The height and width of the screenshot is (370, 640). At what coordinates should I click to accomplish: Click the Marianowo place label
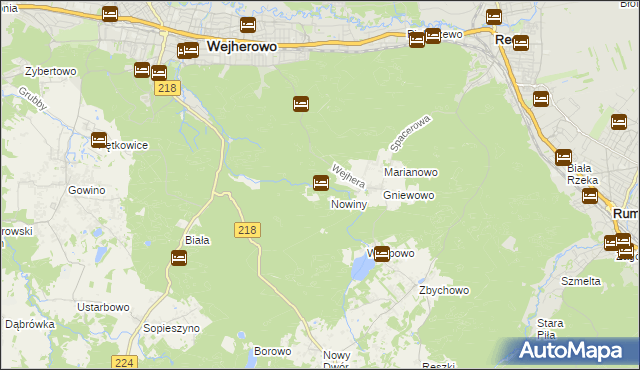pos(411,172)
